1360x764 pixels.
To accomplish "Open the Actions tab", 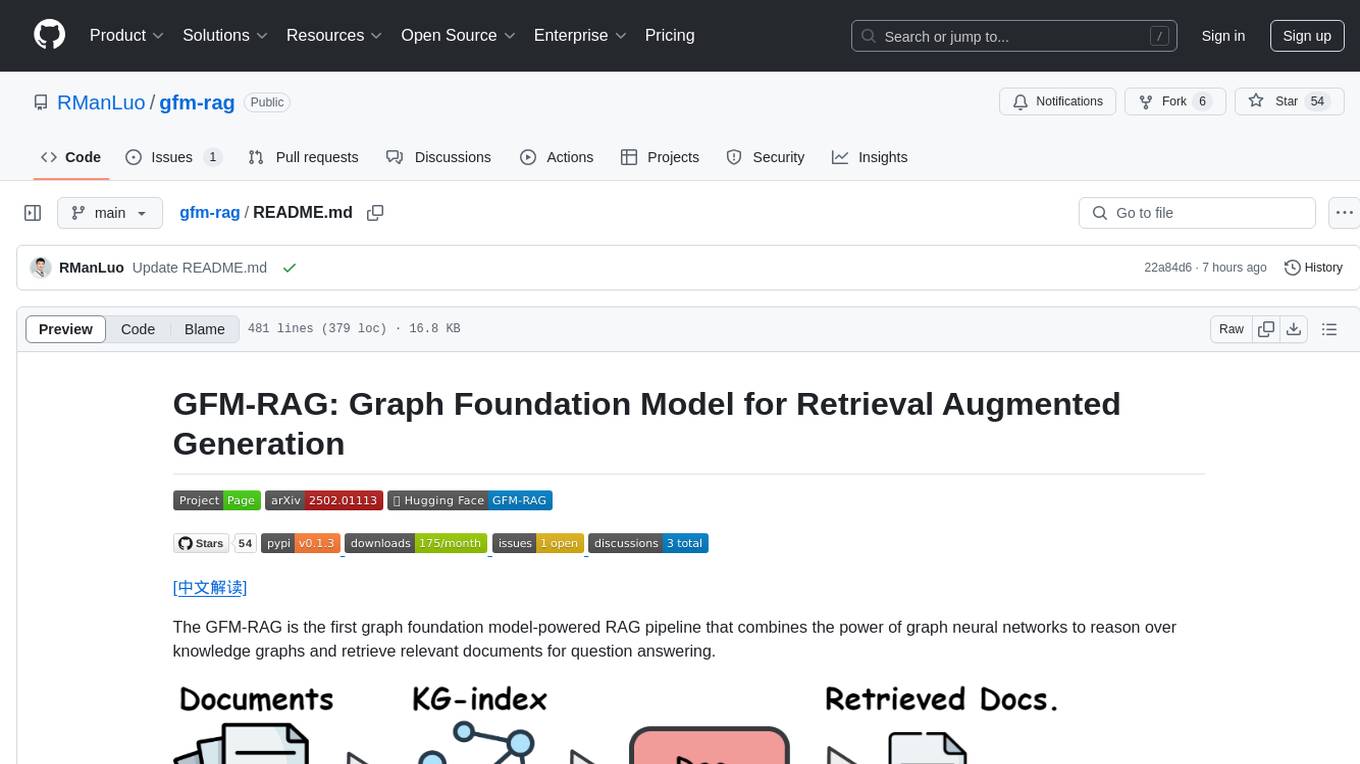I will pyautogui.click(x=557, y=157).
